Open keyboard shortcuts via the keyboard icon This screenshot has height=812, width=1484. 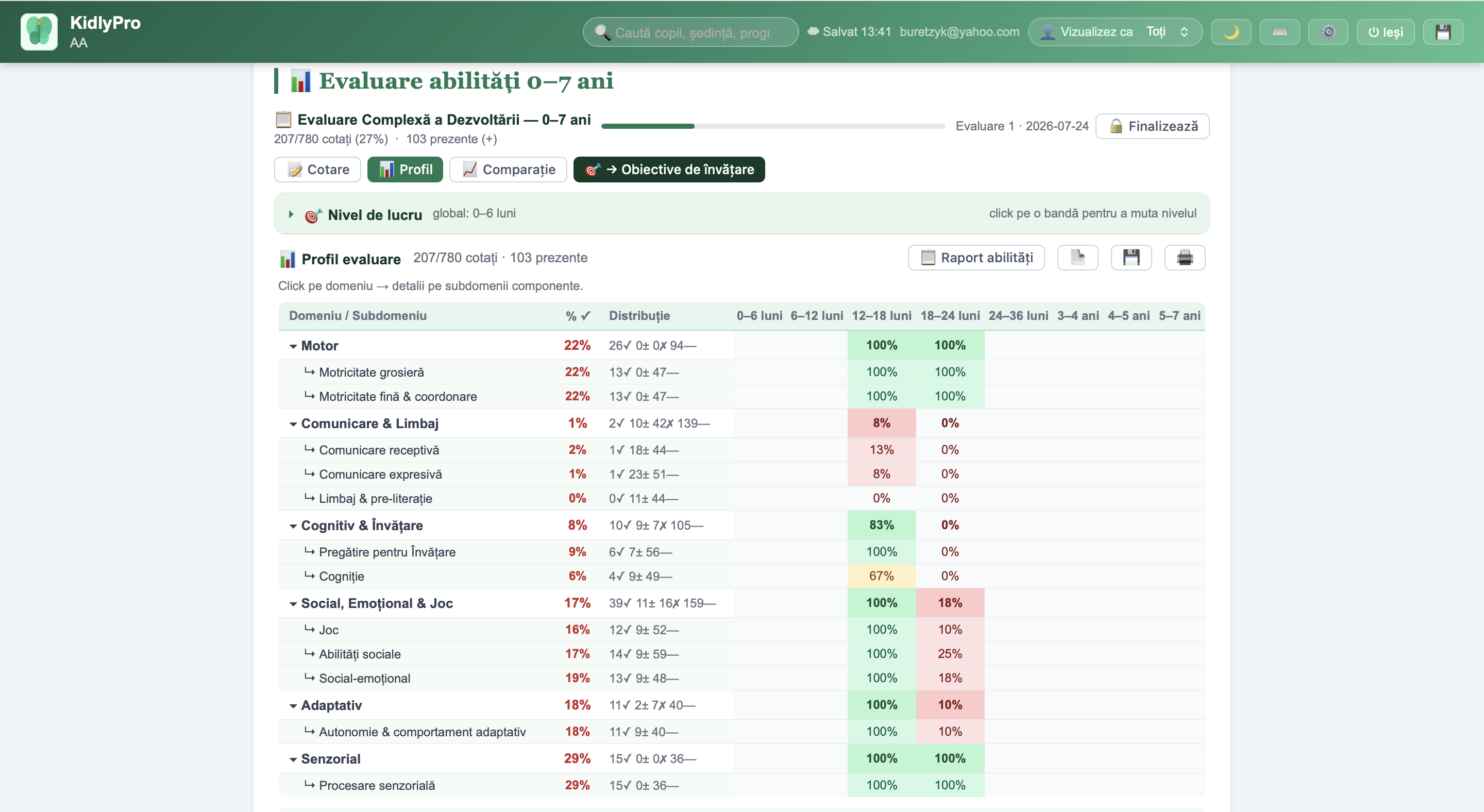tap(1279, 31)
